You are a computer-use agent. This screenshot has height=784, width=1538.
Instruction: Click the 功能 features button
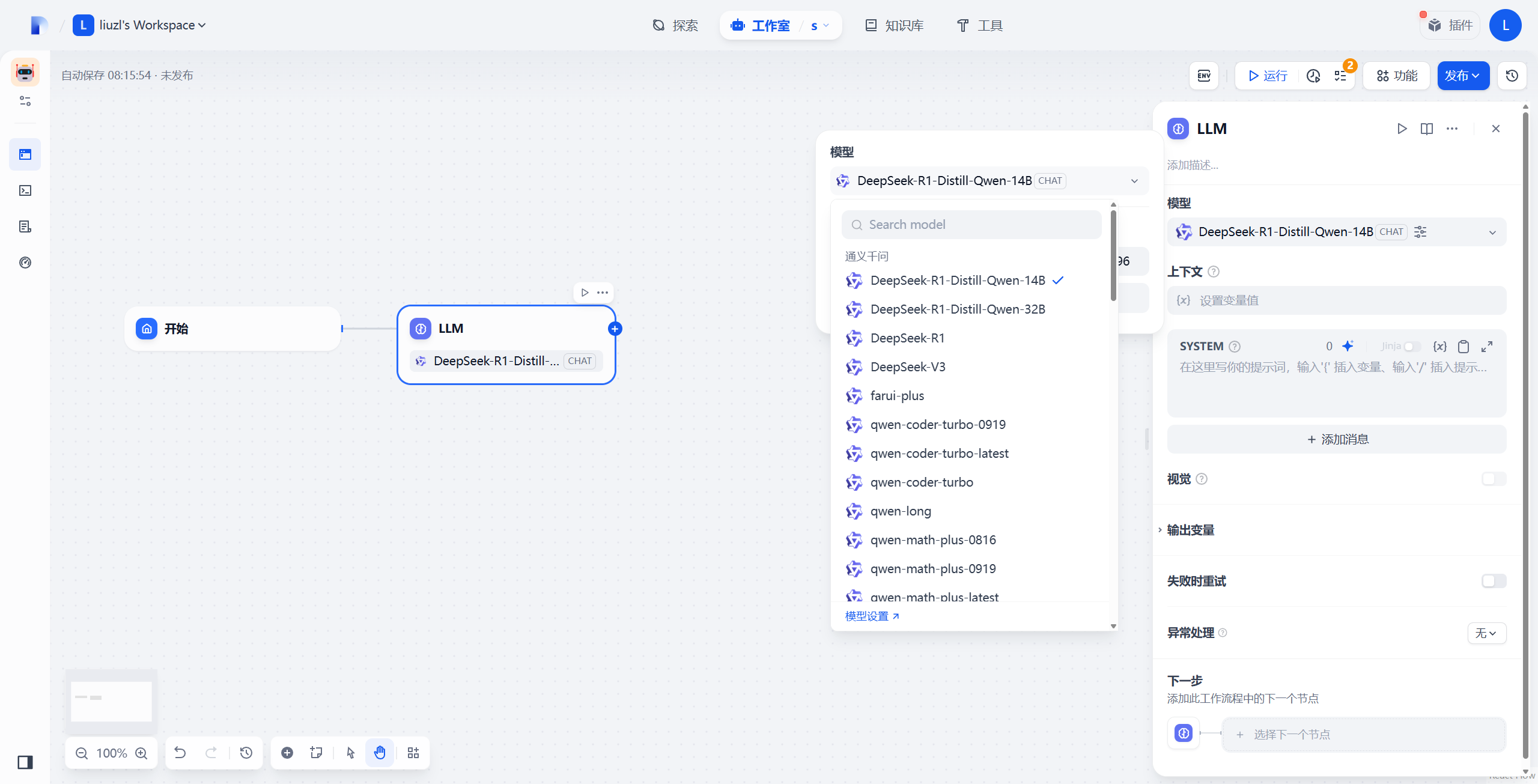click(x=1397, y=76)
